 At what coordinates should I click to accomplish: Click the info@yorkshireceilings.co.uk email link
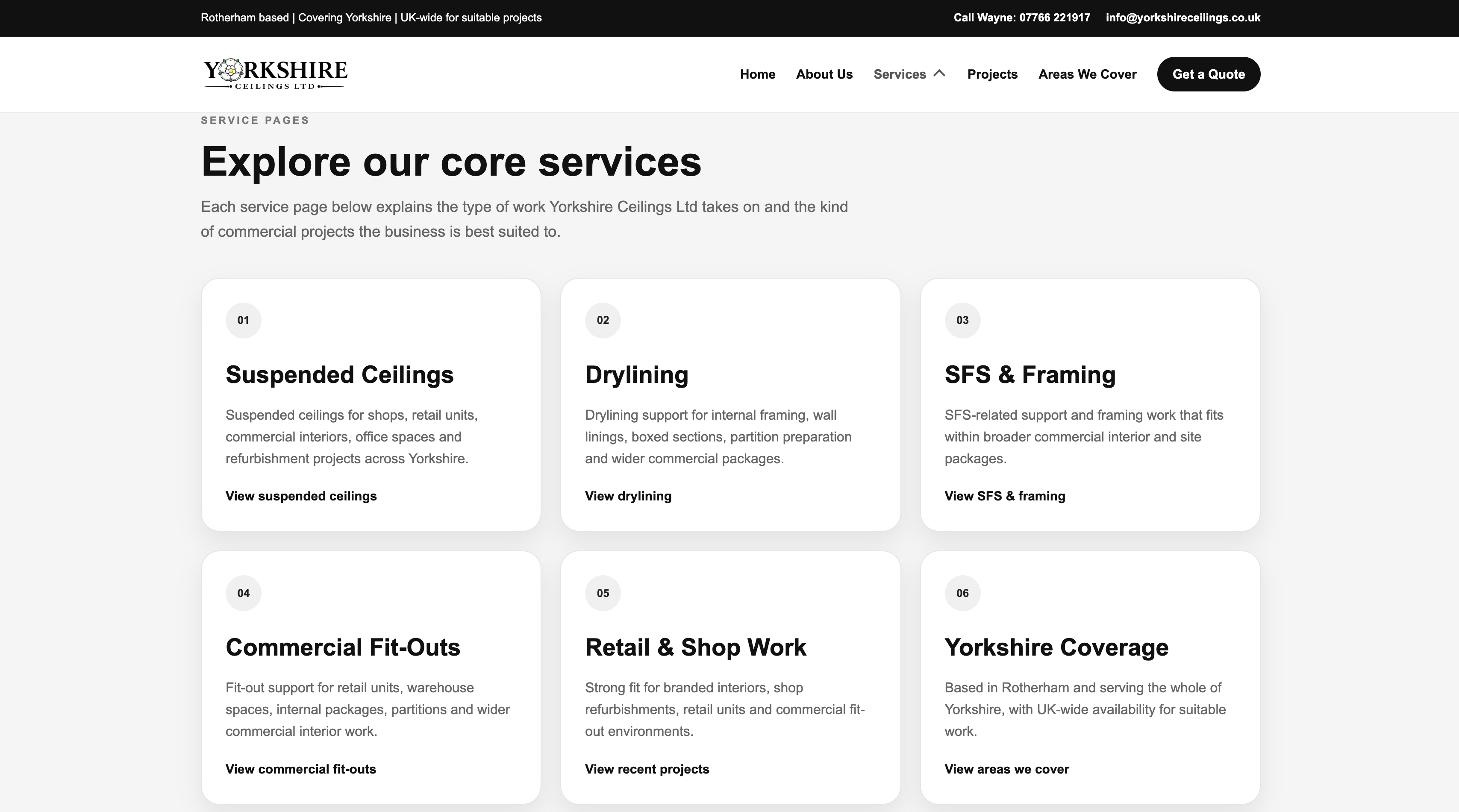coord(1182,18)
